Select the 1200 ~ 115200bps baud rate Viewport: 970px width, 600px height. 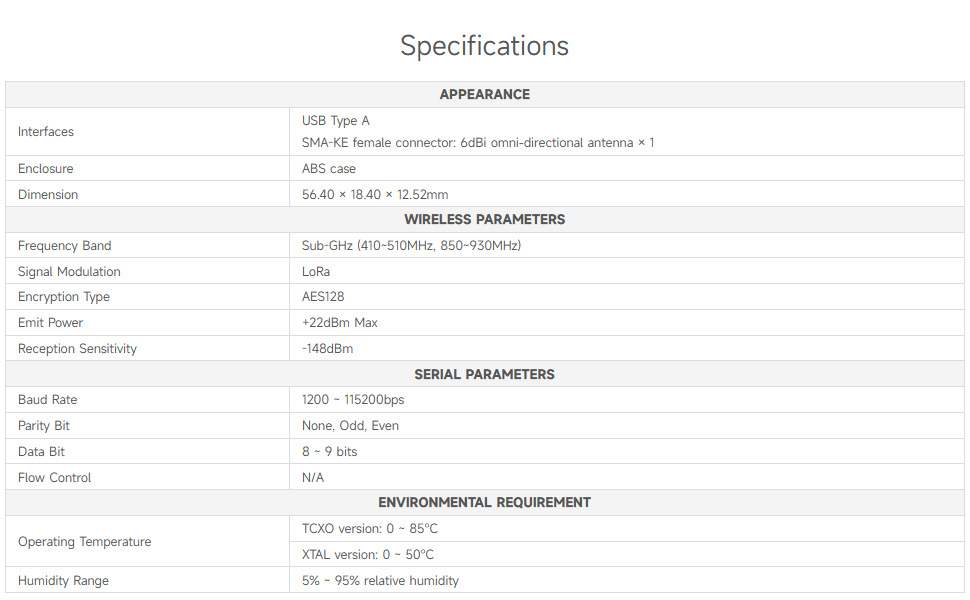(x=353, y=400)
